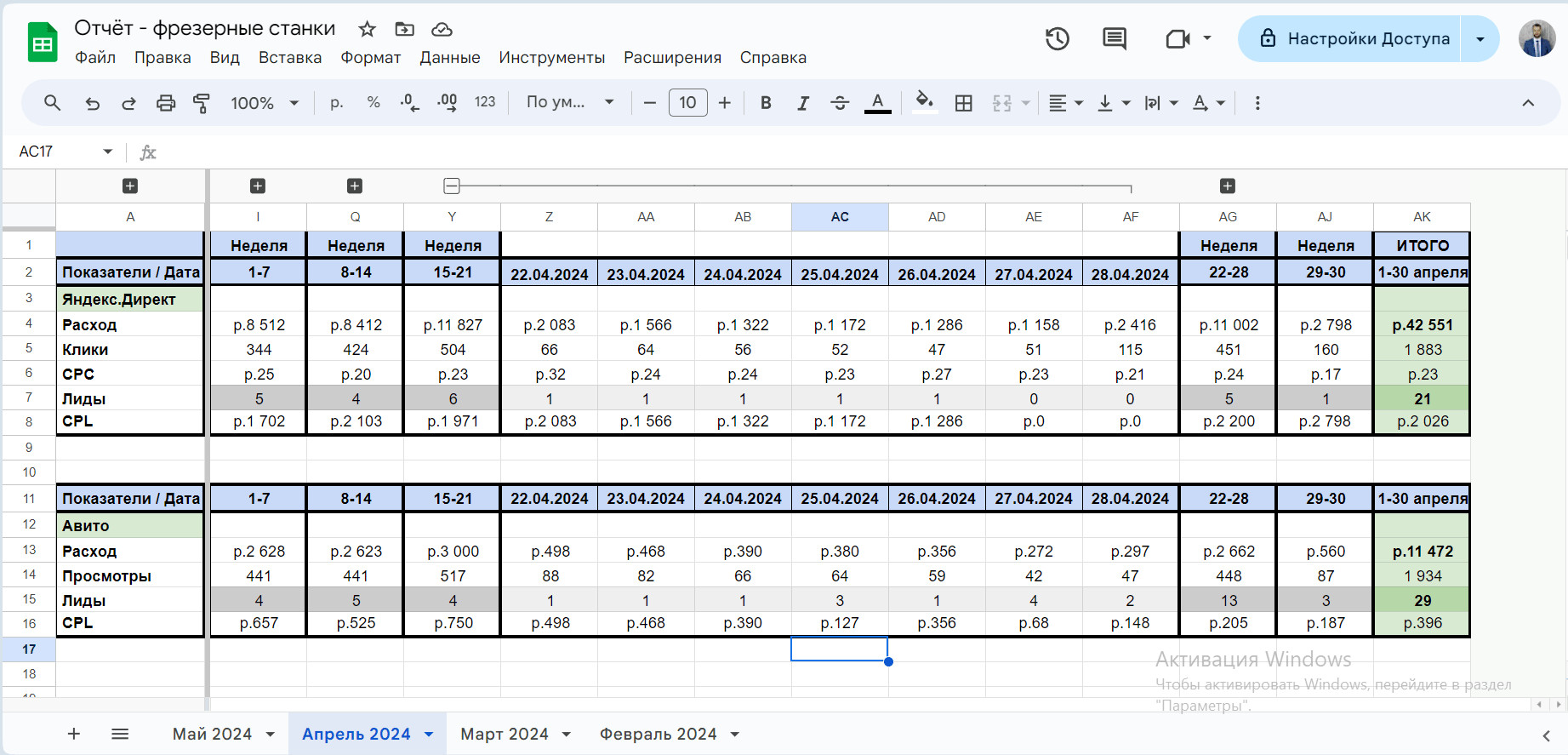
Task: Open version history clock icon
Action: (x=1057, y=38)
